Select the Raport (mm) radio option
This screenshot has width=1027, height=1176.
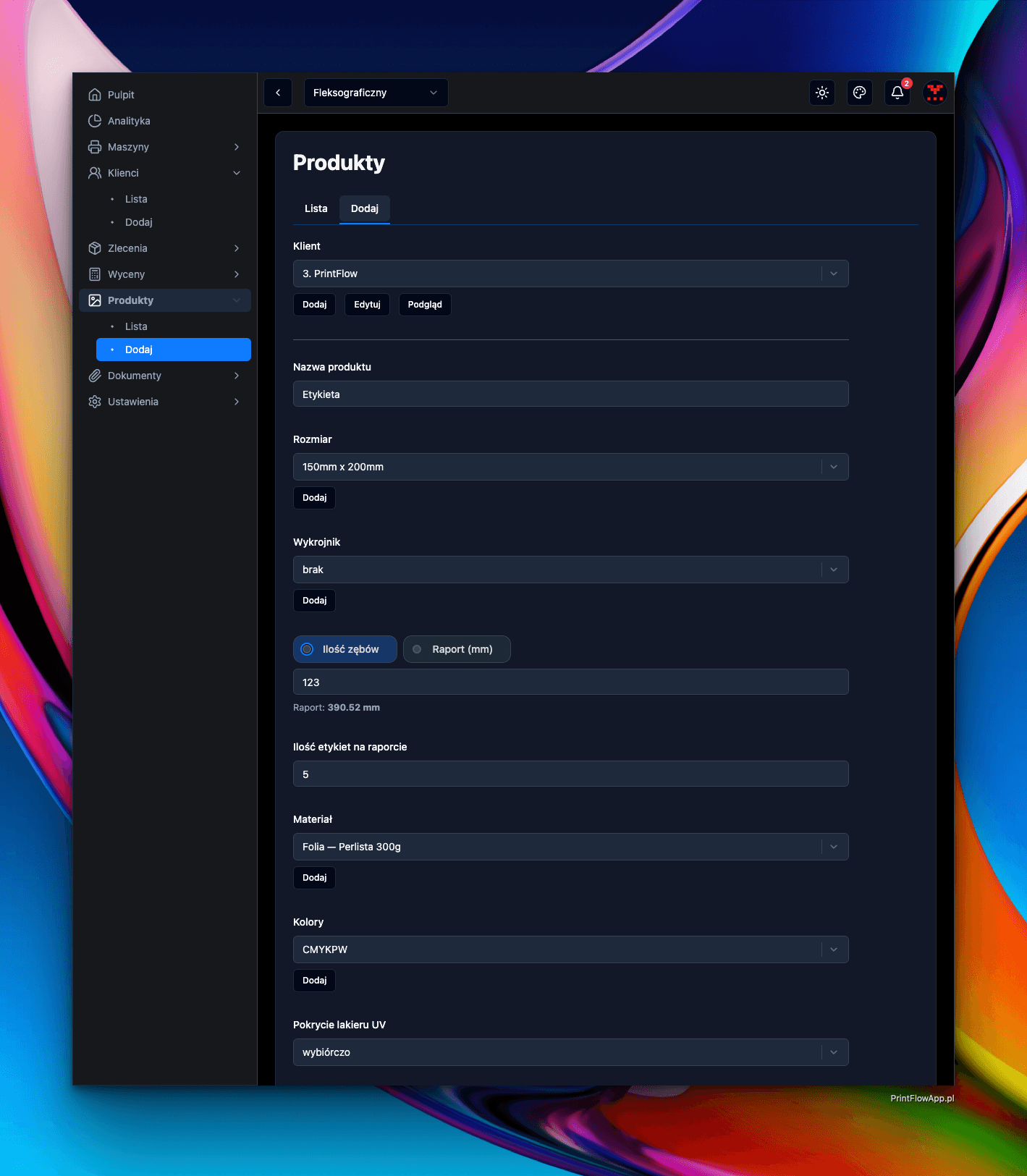(418, 649)
